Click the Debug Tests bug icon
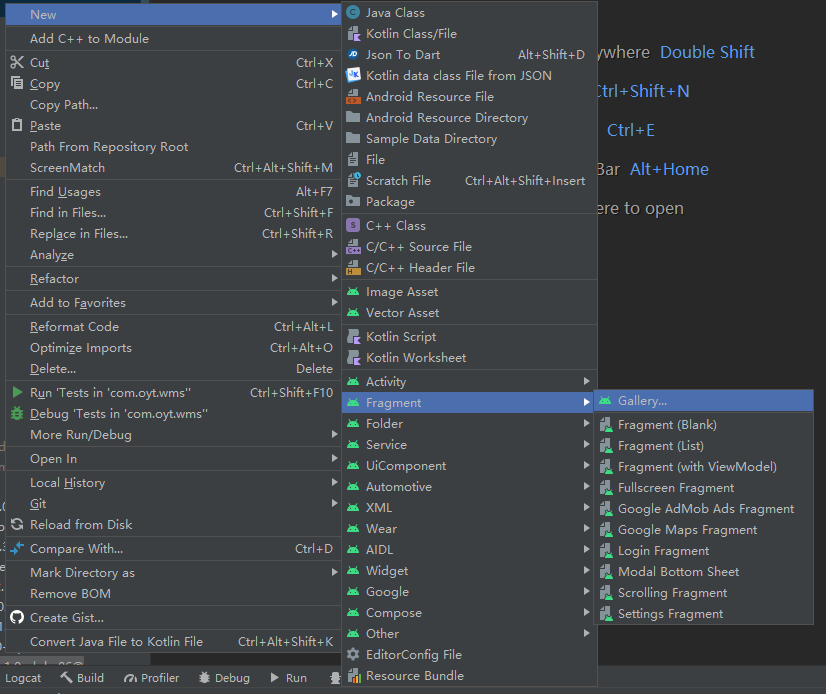This screenshot has height=694, width=826. 17,413
